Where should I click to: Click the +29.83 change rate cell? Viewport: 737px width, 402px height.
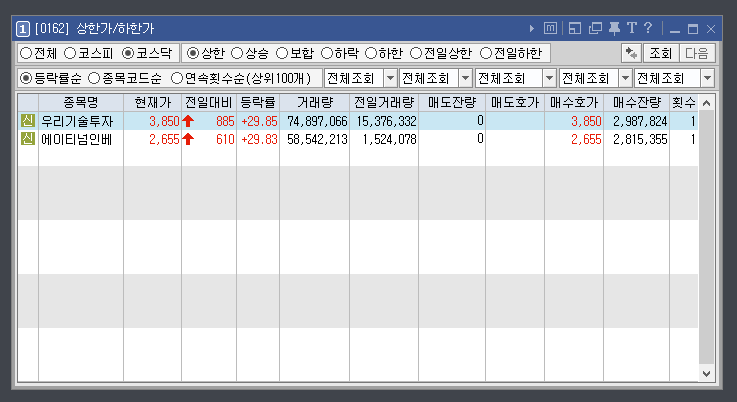tap(259, 139)
